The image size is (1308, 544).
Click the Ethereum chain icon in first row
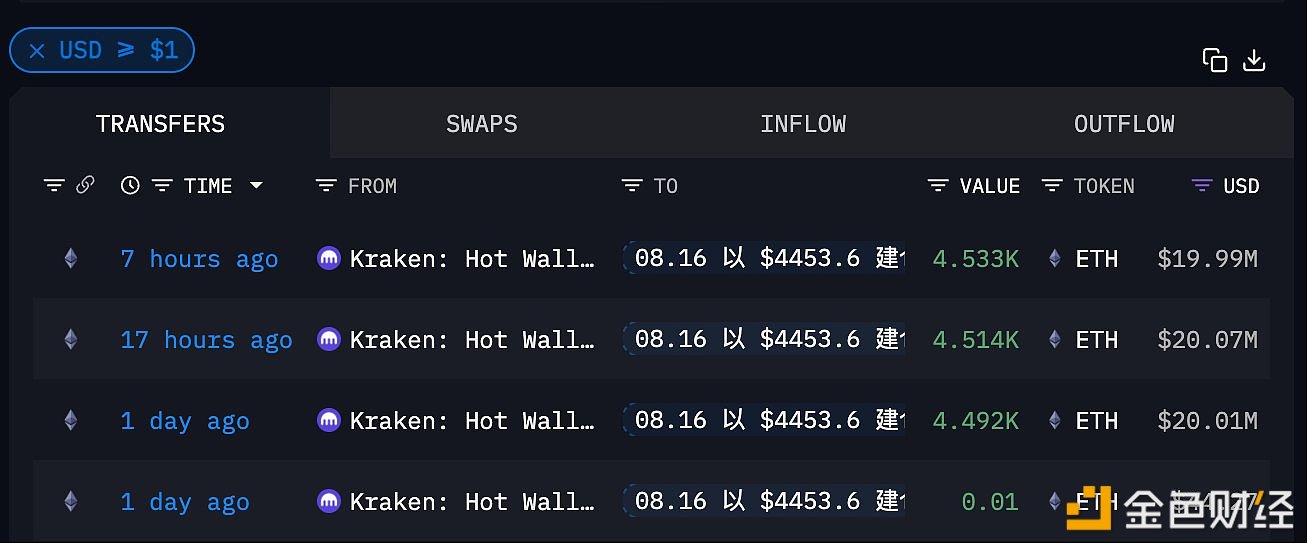click(70, 259)
